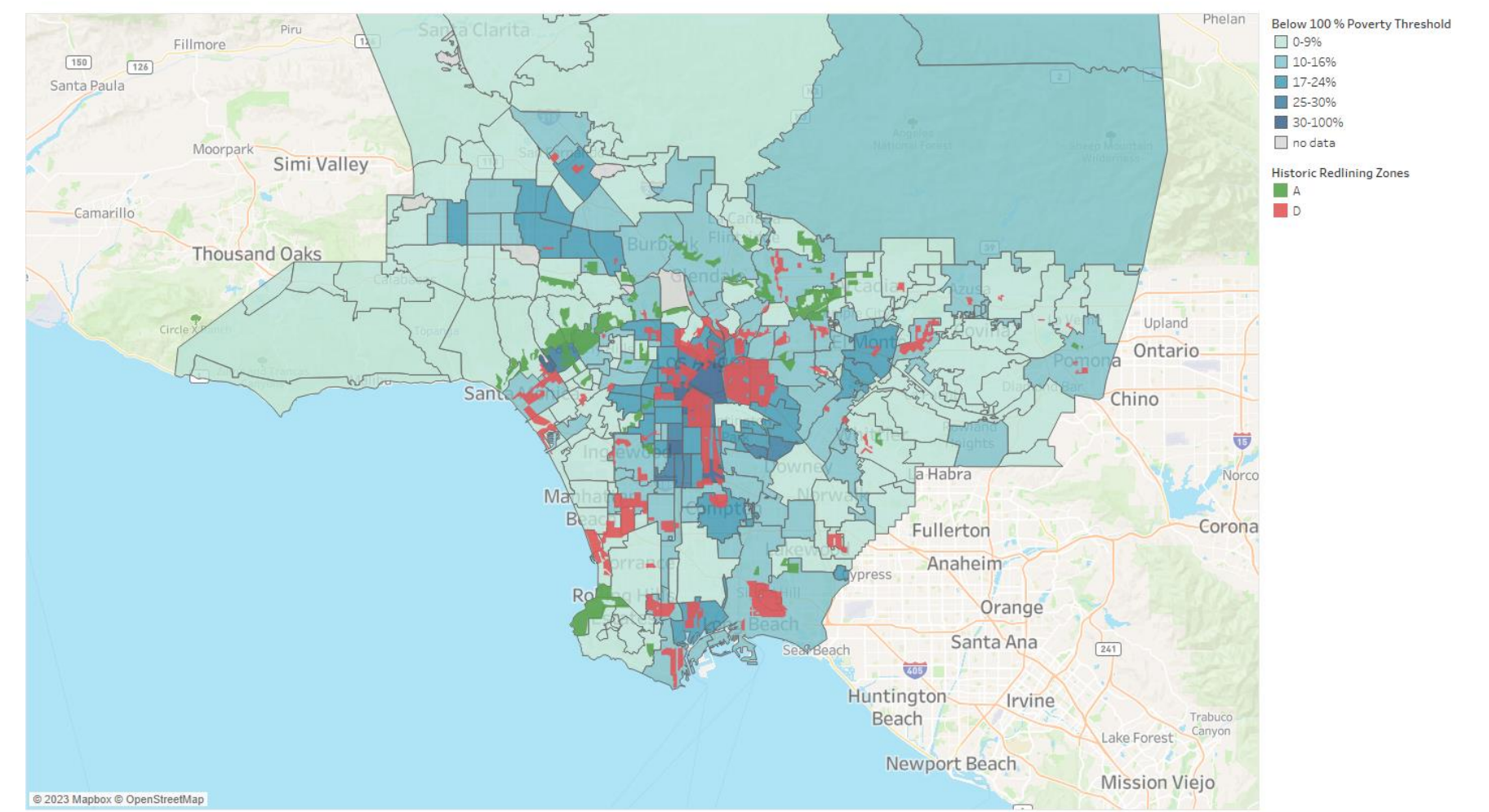Select Redlining Zone D red swatch
The width and height of the screenshot is (1489, 812).
click(x=1280, y=211)
